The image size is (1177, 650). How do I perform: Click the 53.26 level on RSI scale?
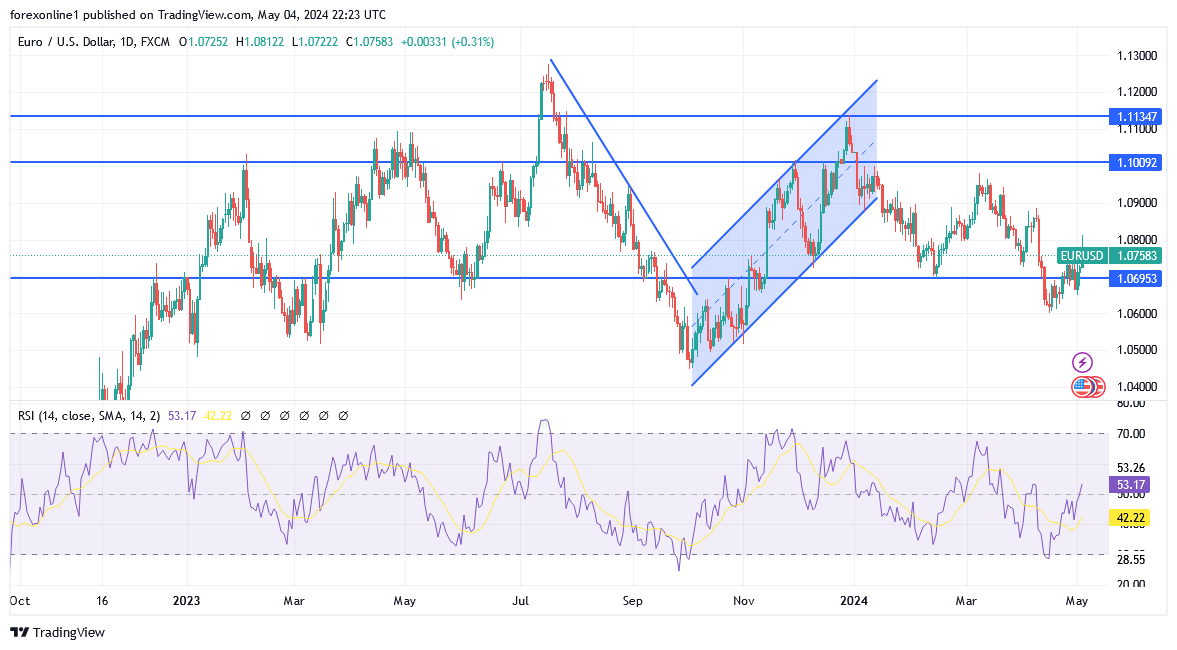(x=1131, y=468)
